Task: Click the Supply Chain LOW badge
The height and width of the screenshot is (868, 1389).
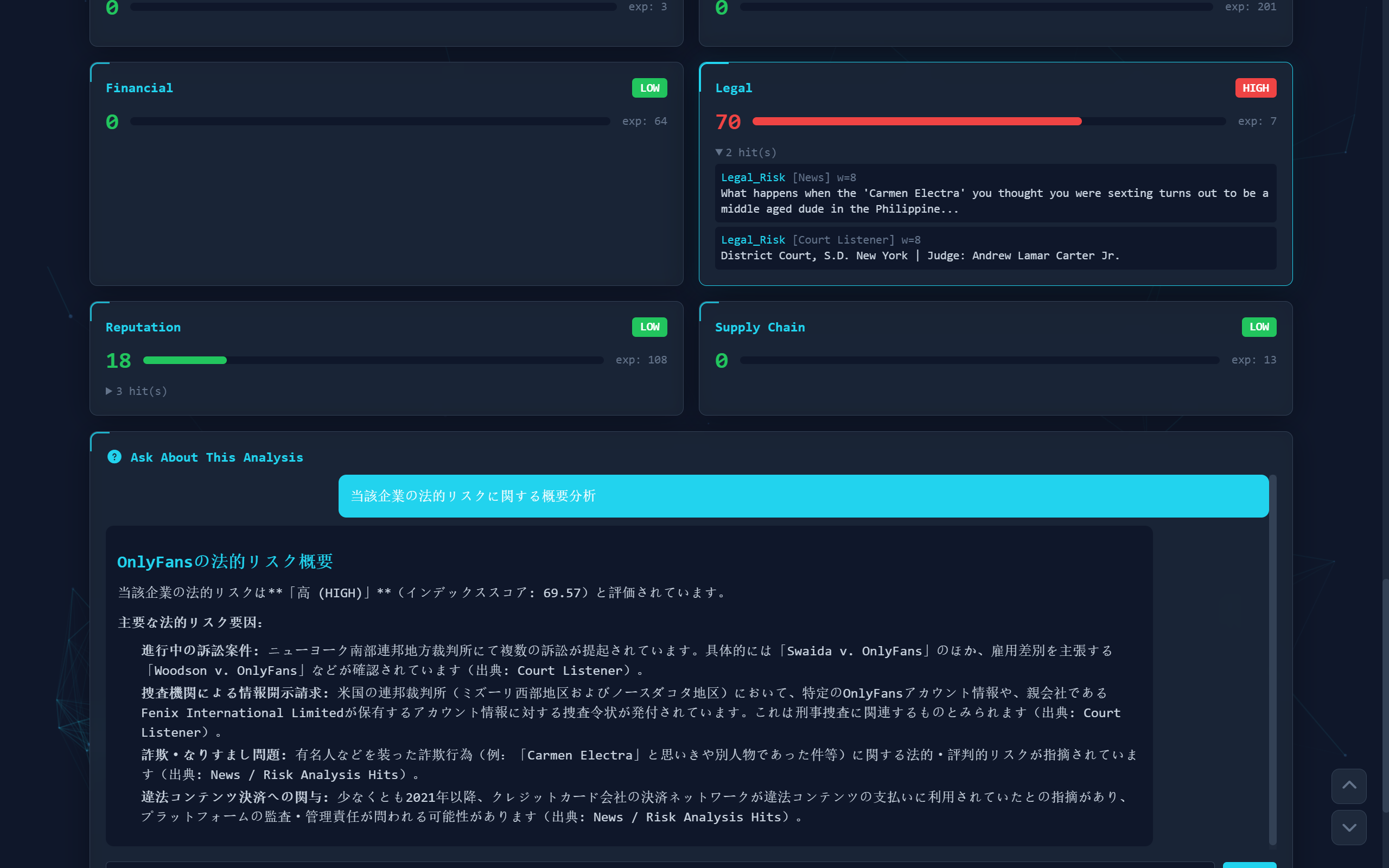Action: pos(1259,327)
